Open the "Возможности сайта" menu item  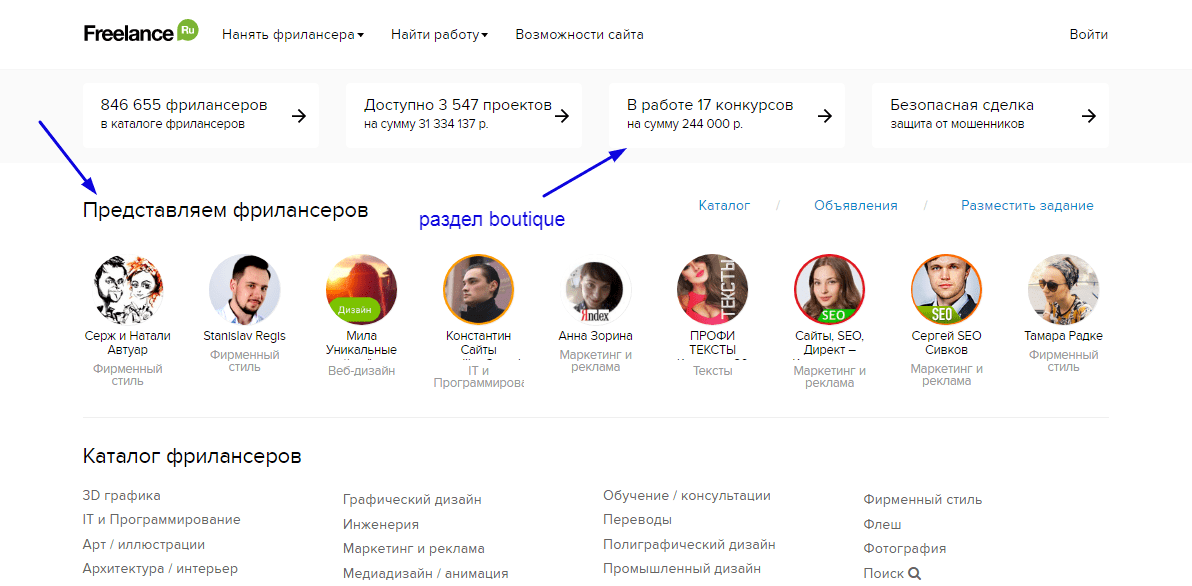(579, 34)
